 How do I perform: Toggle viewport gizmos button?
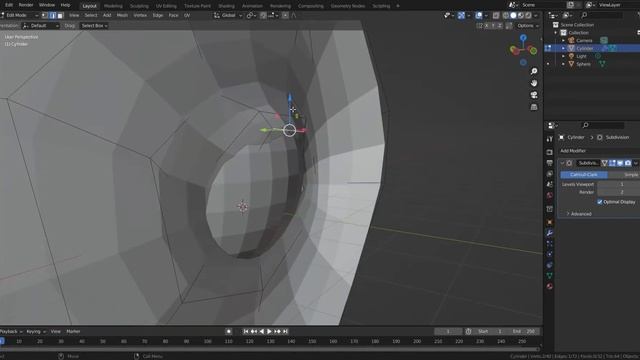[461, 15]
